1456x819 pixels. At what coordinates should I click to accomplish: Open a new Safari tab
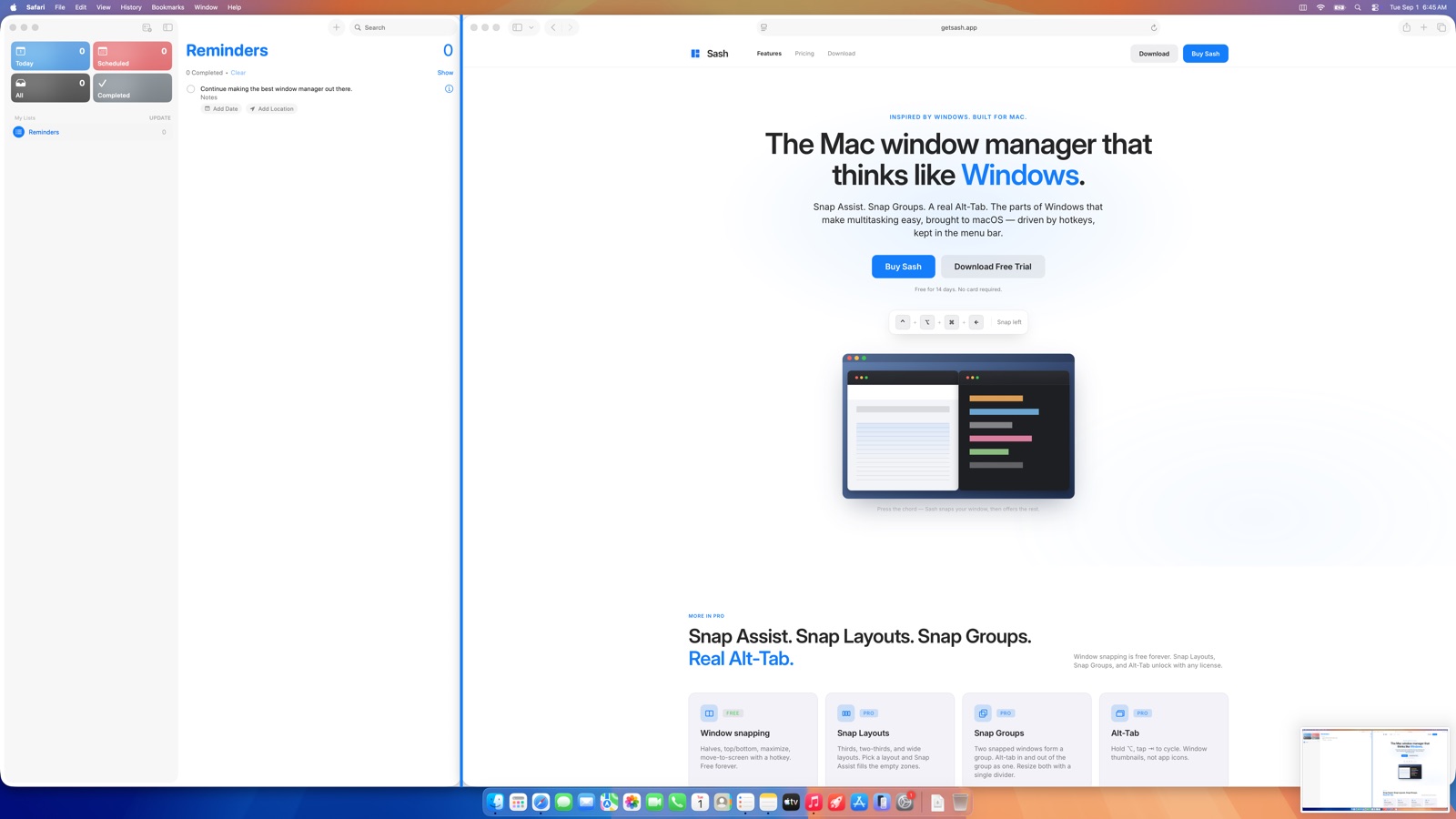[1424, 27]
